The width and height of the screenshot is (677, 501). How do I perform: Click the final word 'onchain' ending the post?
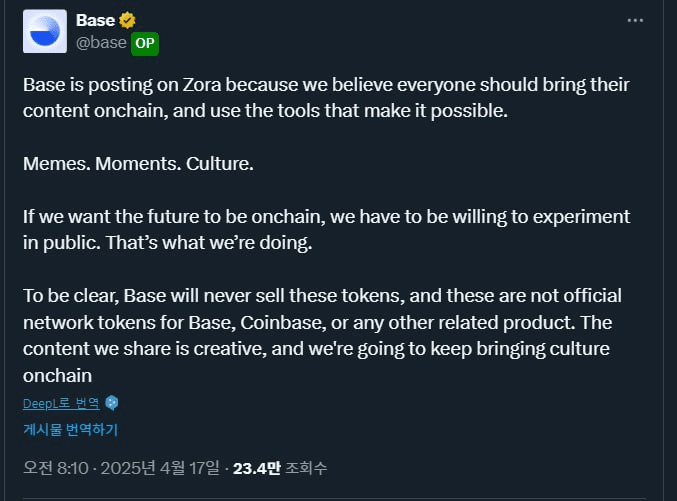click(57, 376)
